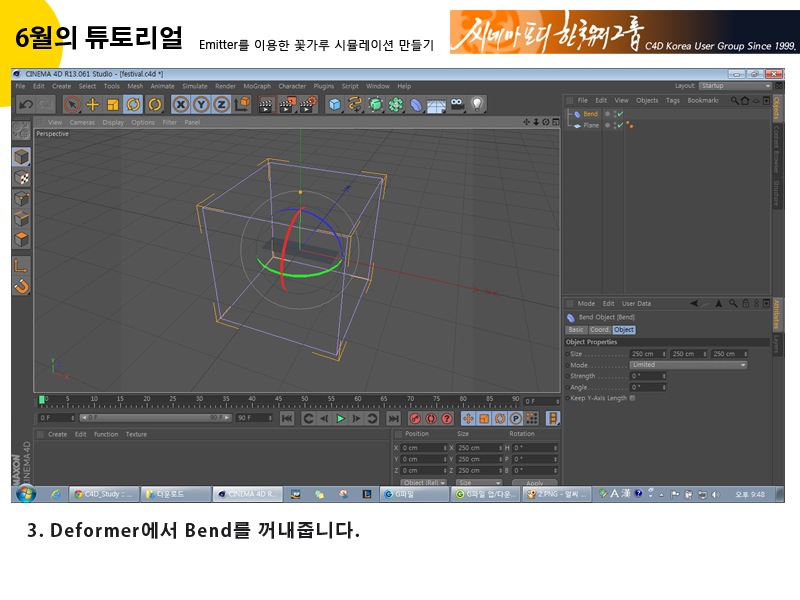Select the Live Selection tool
The height and width of the screenshot is (600, 800).
coord(72,105)
